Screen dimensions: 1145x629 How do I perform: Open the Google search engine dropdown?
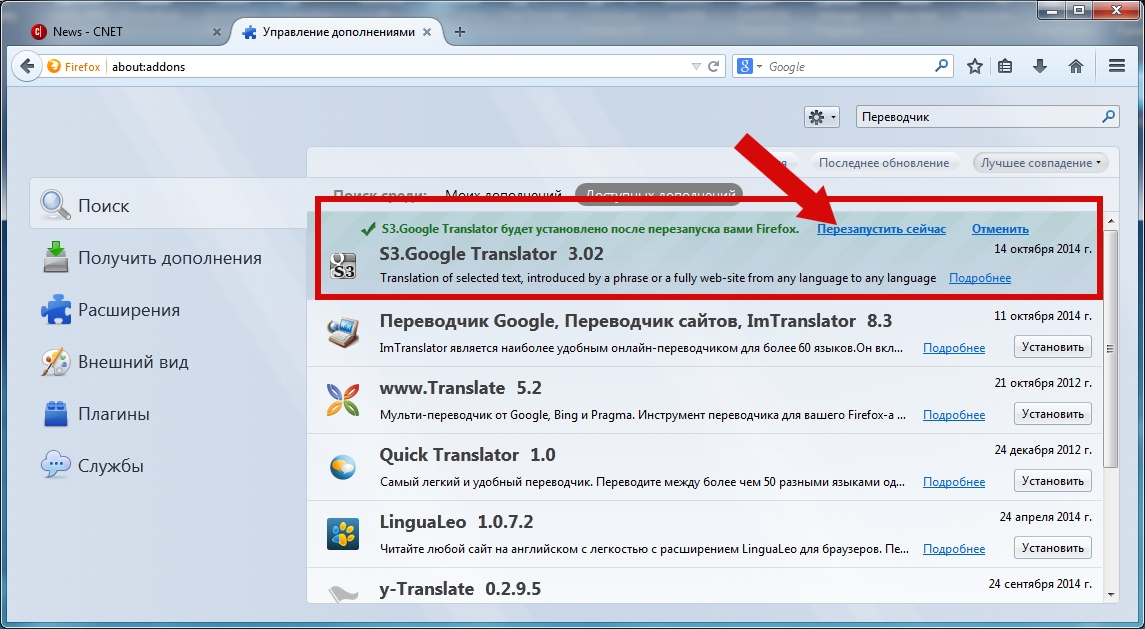[x=750, y=66]
